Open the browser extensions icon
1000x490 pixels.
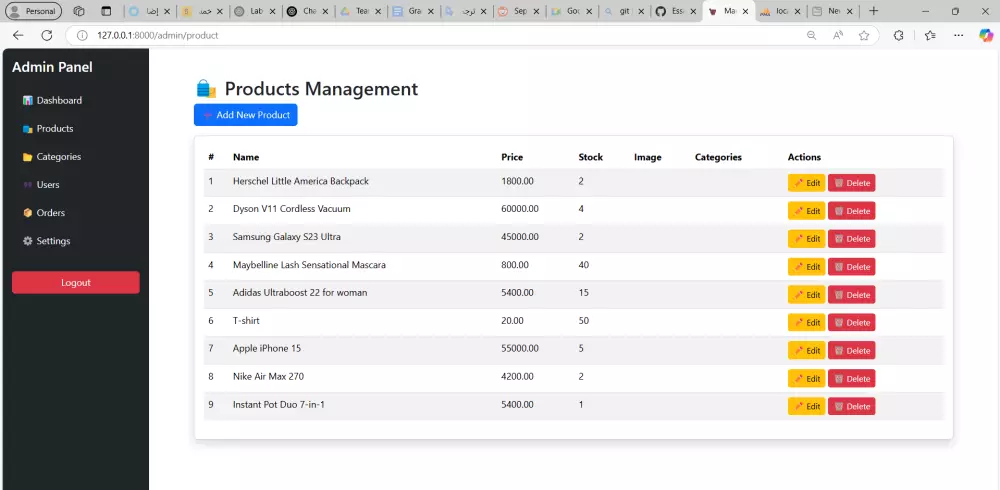click(x=898, y=35)
